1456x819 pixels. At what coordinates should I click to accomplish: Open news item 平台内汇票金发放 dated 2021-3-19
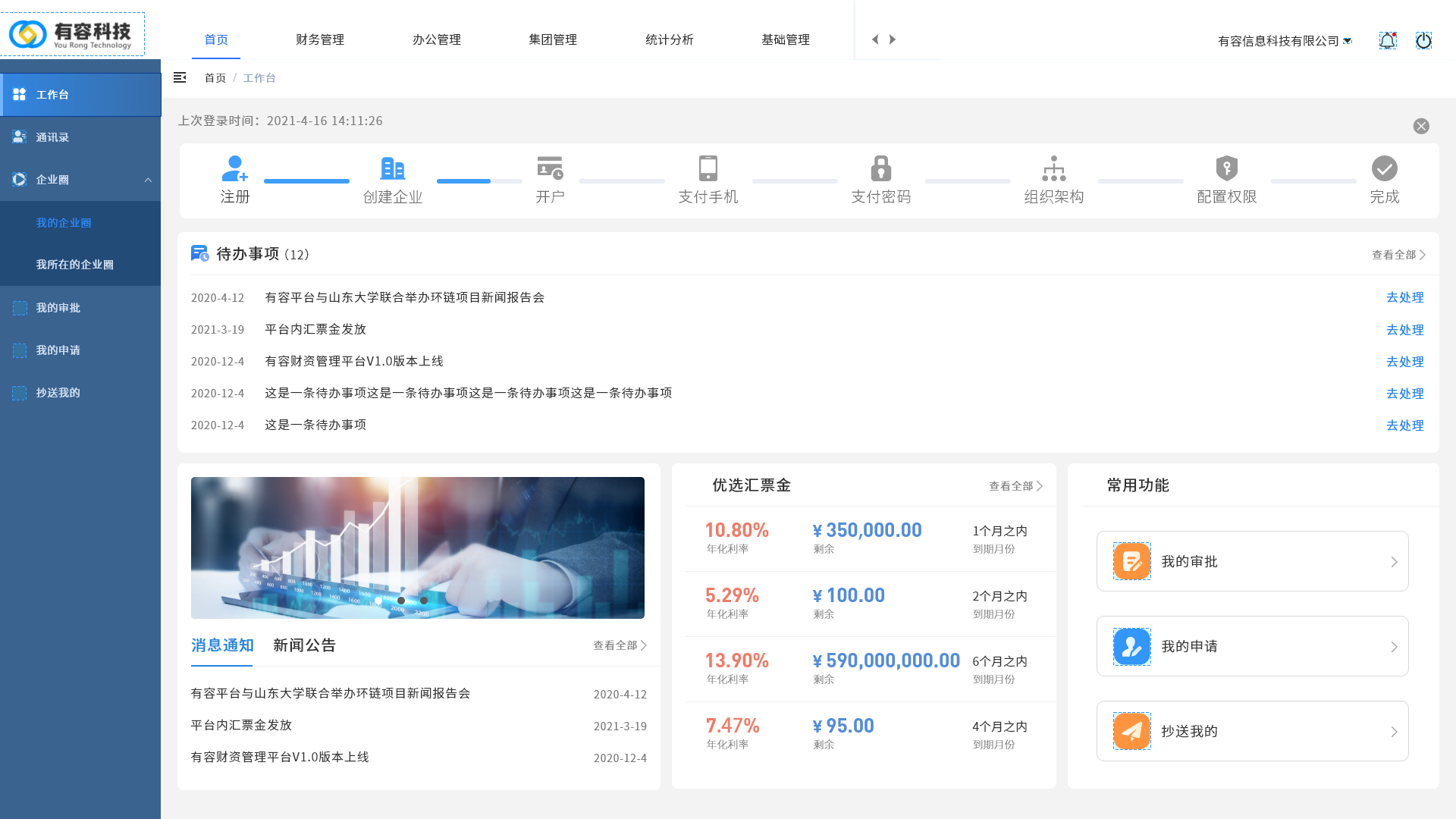419,726
